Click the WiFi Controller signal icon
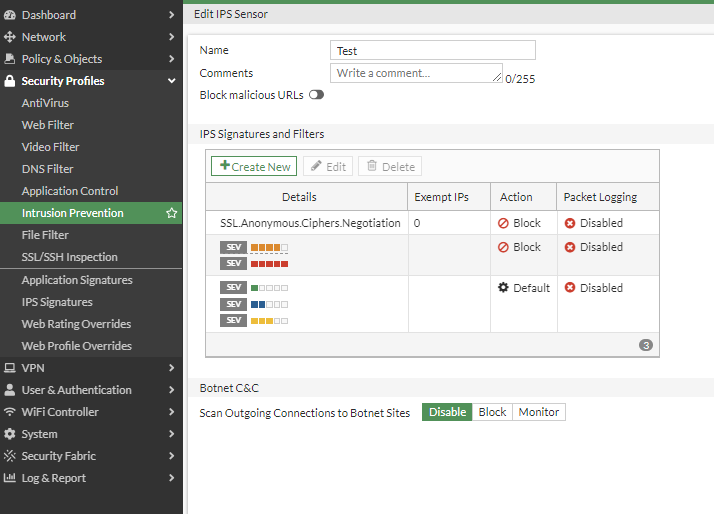The image size is (714, 514). [10, 412]
